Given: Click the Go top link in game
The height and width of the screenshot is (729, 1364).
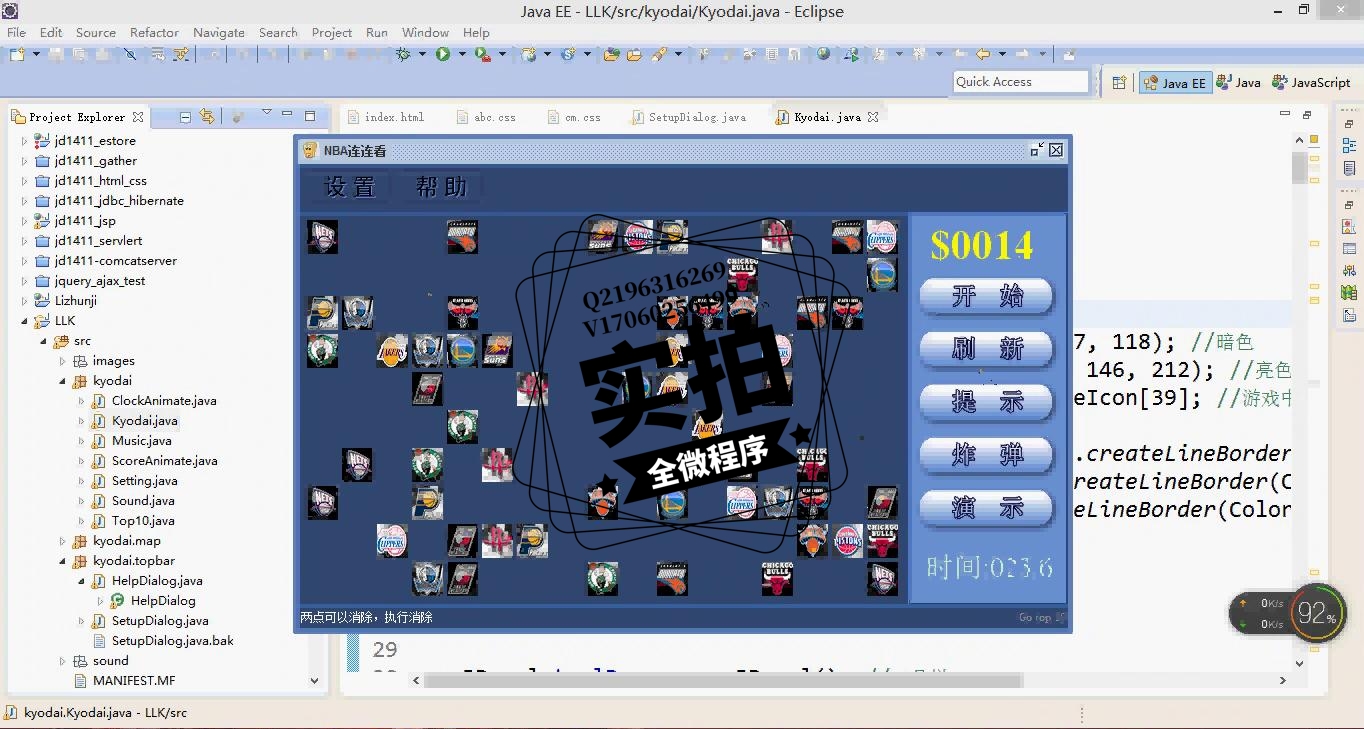Looking at the screenshot, I should click(1041, 618).
